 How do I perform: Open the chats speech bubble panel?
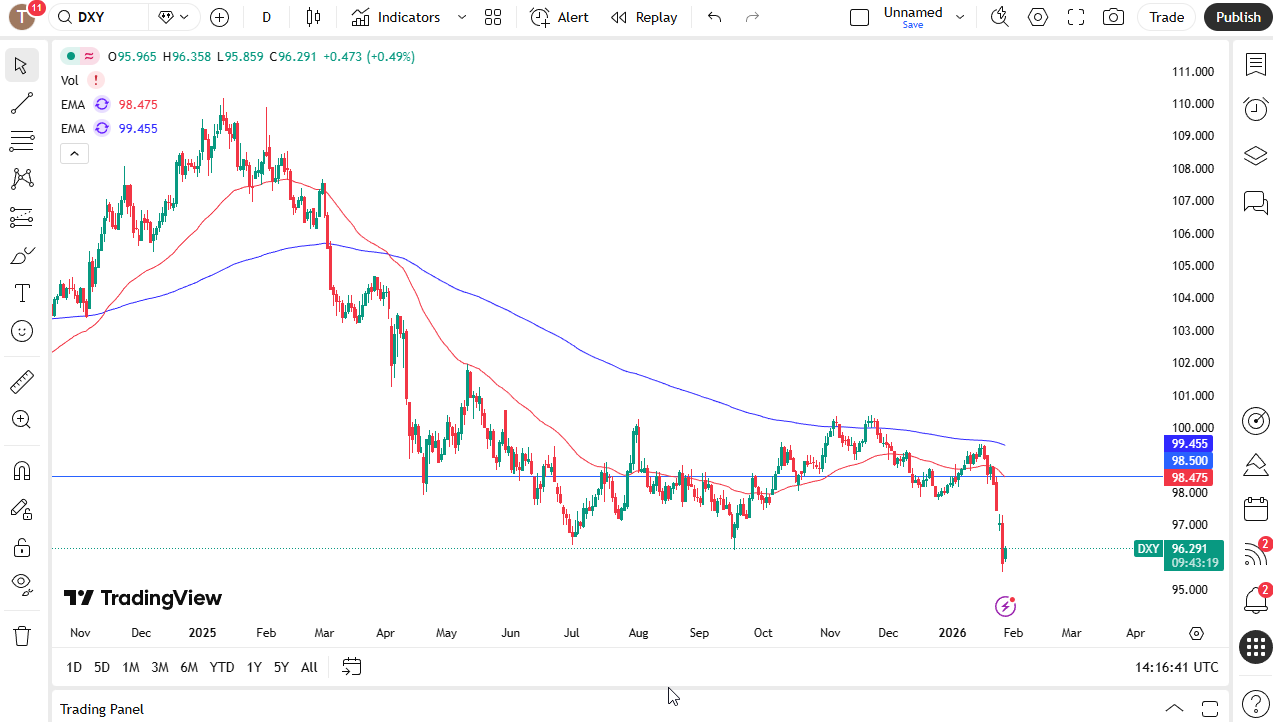click(x=1255, y=203)
